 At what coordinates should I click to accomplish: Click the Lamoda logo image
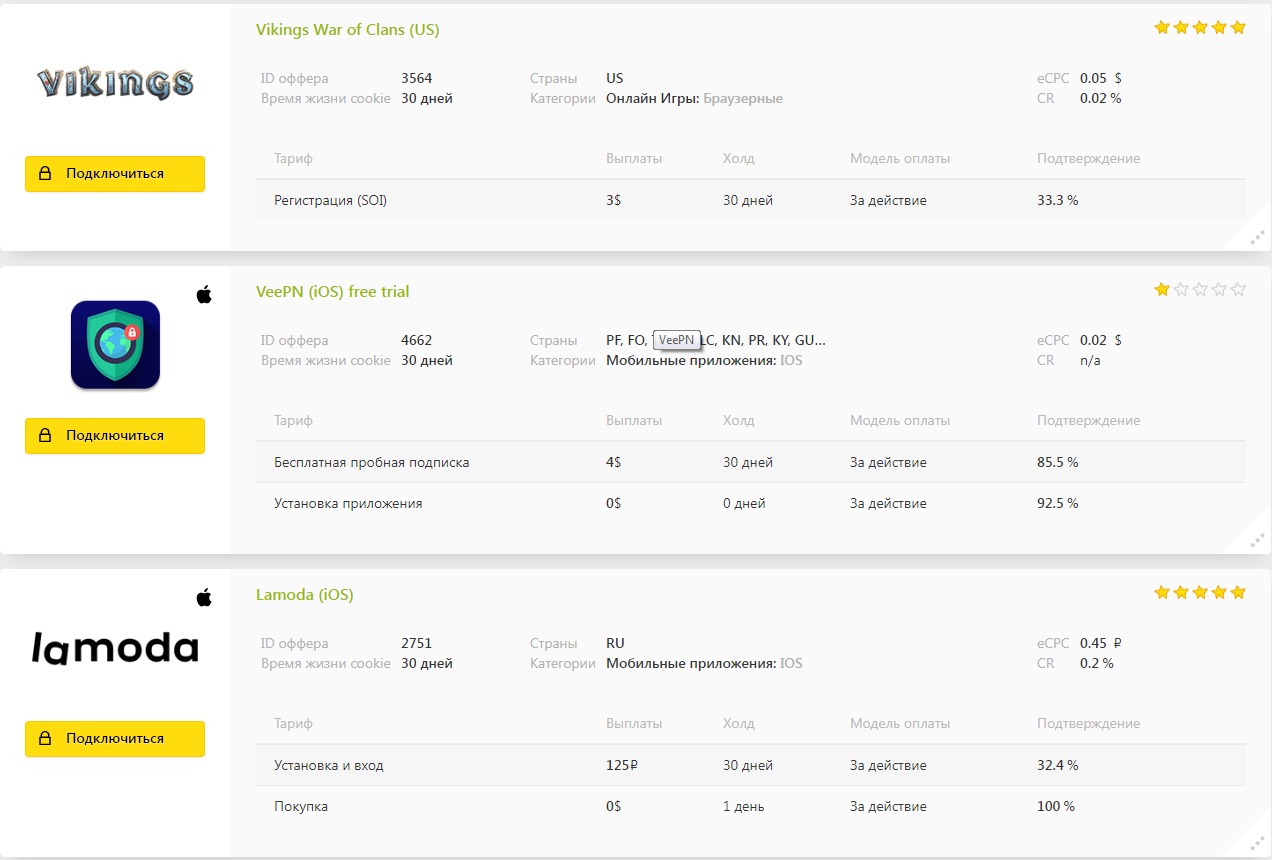coord(115,648)
